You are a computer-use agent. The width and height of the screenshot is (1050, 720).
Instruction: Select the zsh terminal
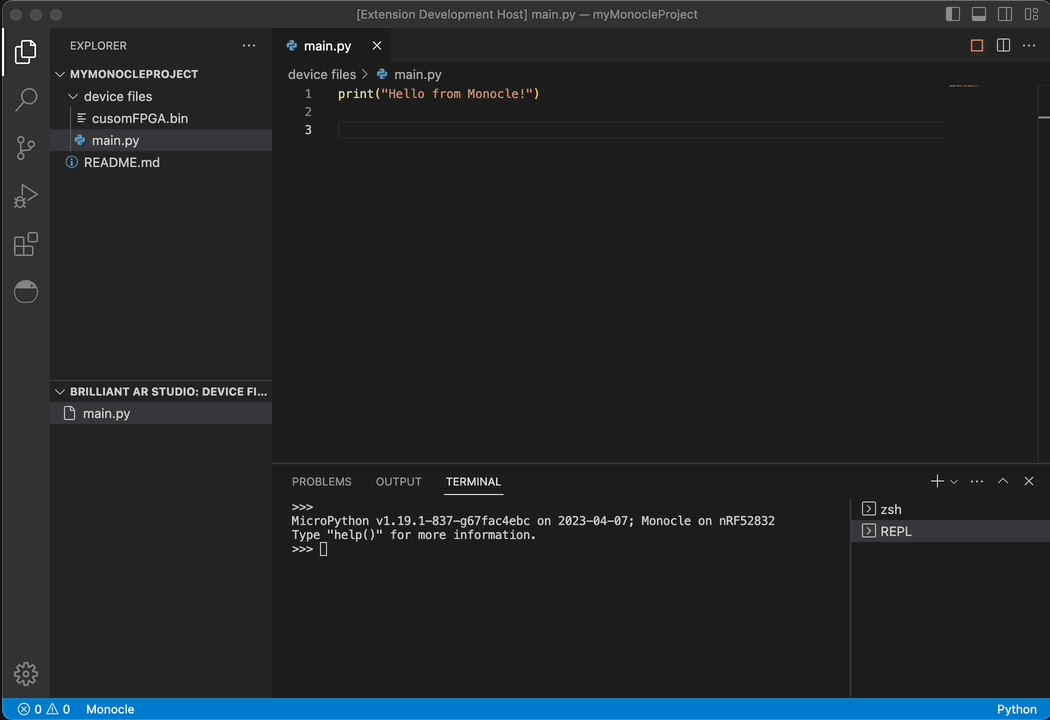pyautogui.click(x=950, y=509)
